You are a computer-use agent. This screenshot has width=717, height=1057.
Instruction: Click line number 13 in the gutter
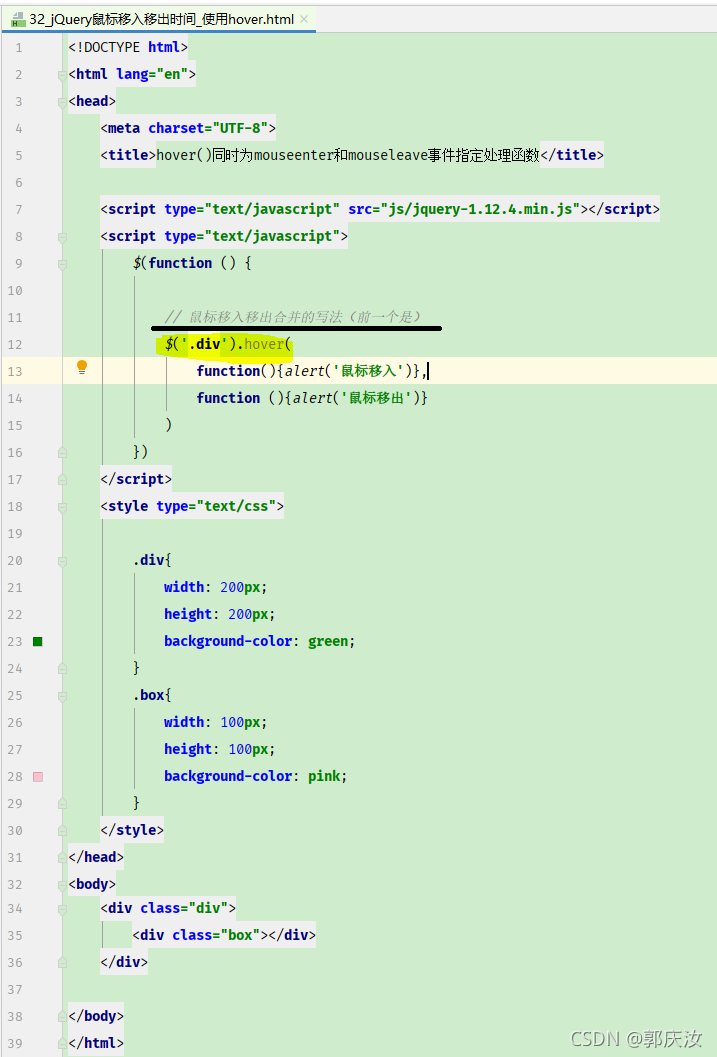tap(15, 371)
